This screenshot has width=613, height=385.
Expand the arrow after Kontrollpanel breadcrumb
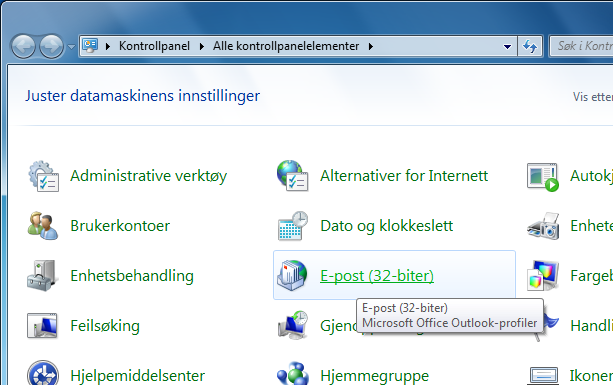pos(201,47)
